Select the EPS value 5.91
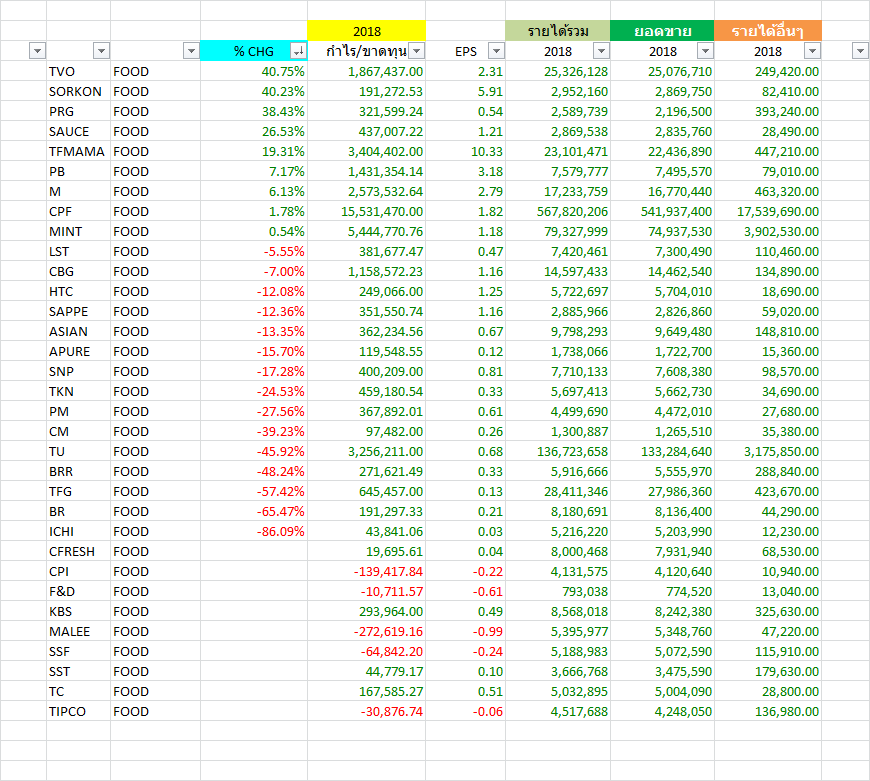Viewport: 870px width, 781px height. [466, 92]
